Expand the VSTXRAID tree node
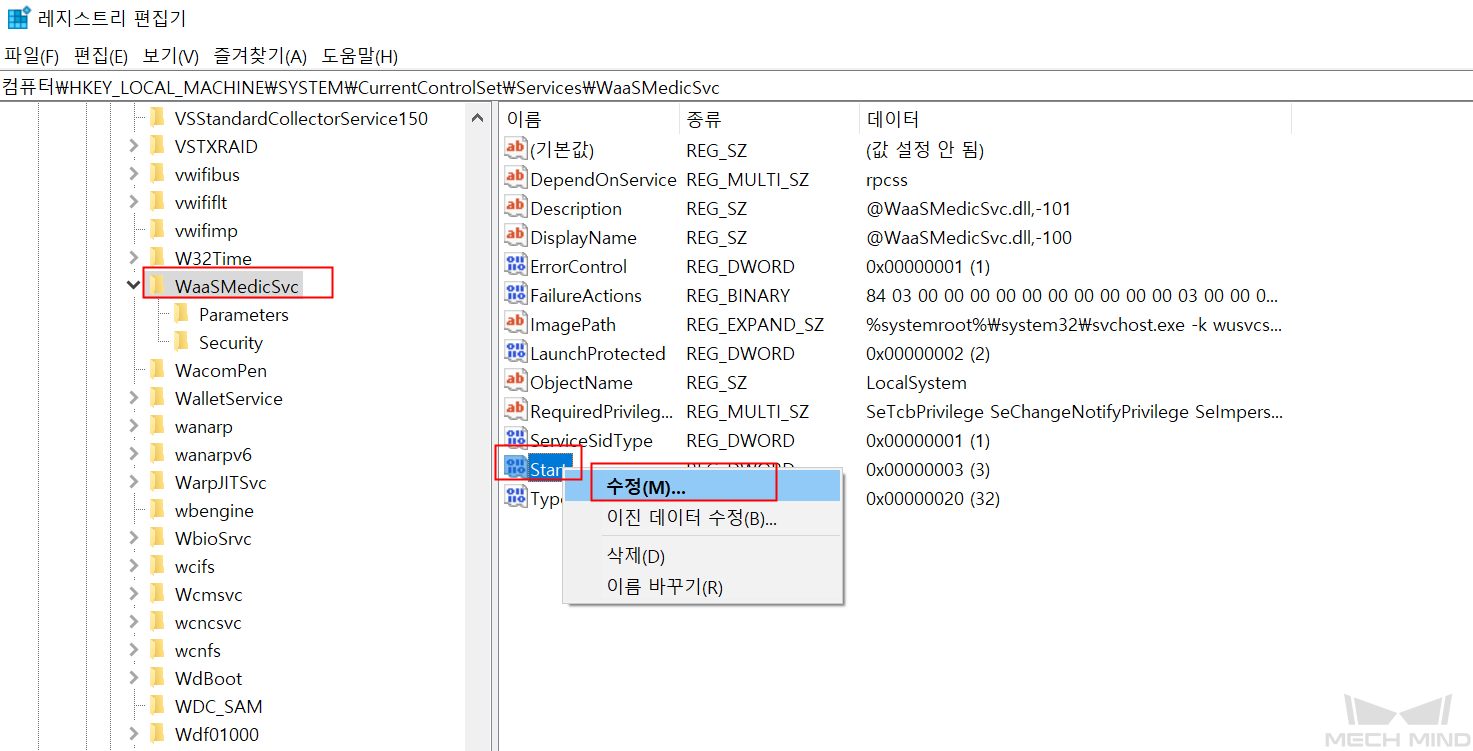 tap(133, 146)
